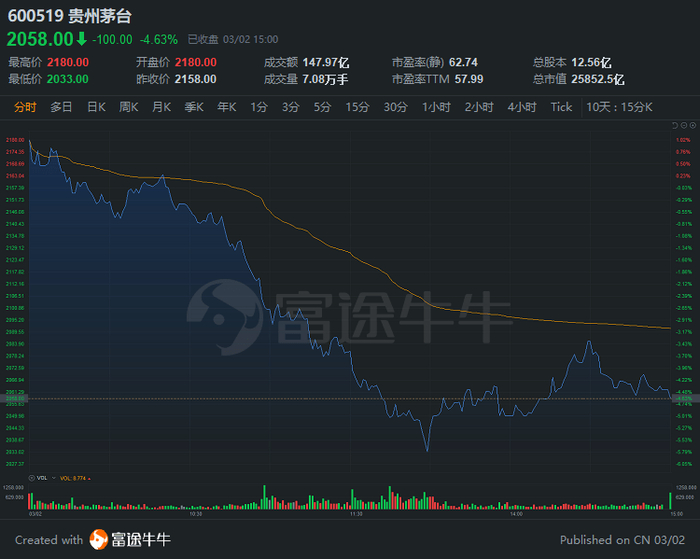Image resolution: width=700 pixels, height=559 pixels.
Task: Select the 年K yearly chart tab
Action: [227, 107]
